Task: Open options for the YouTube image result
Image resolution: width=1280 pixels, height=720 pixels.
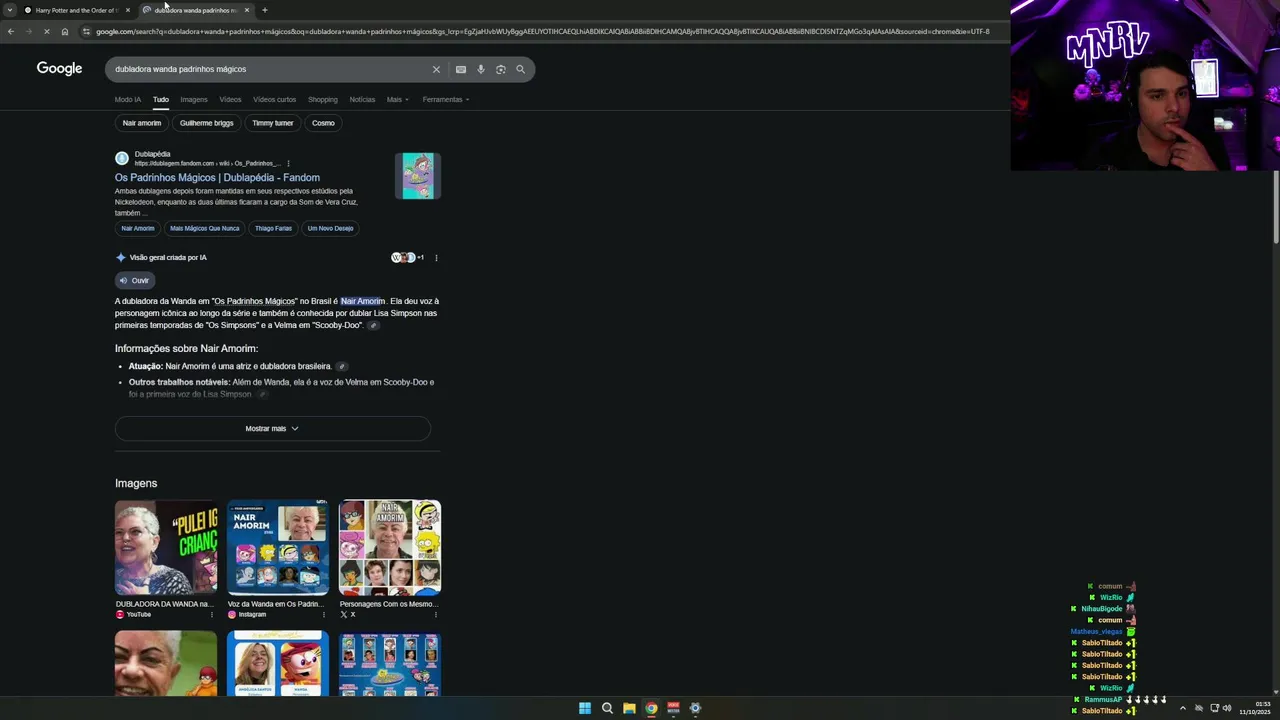Action: [212, 614]
